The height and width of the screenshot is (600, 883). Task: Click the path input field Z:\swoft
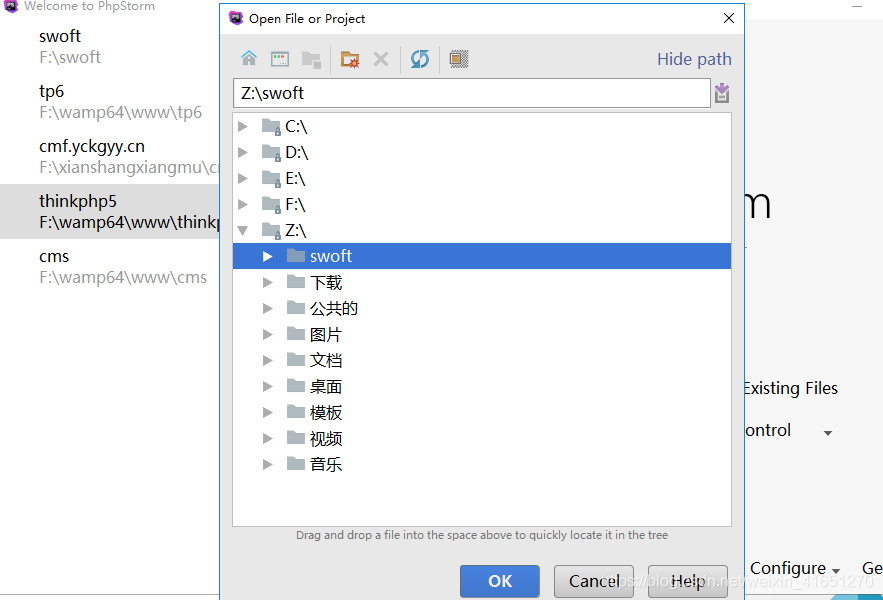coord(471,93)
